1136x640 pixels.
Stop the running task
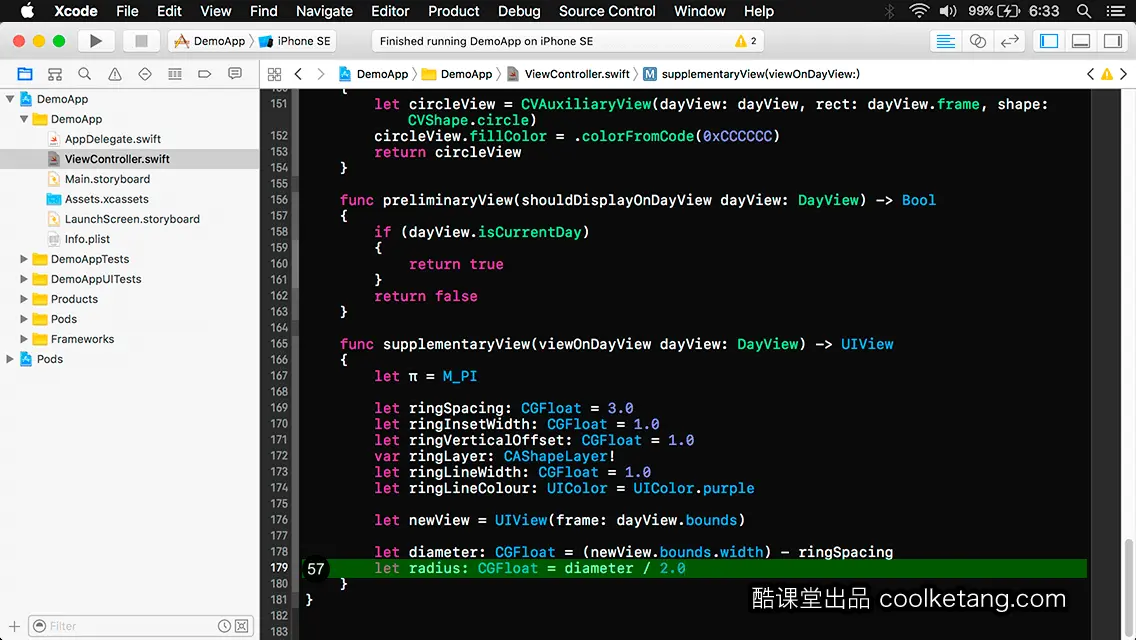point(141,41)
